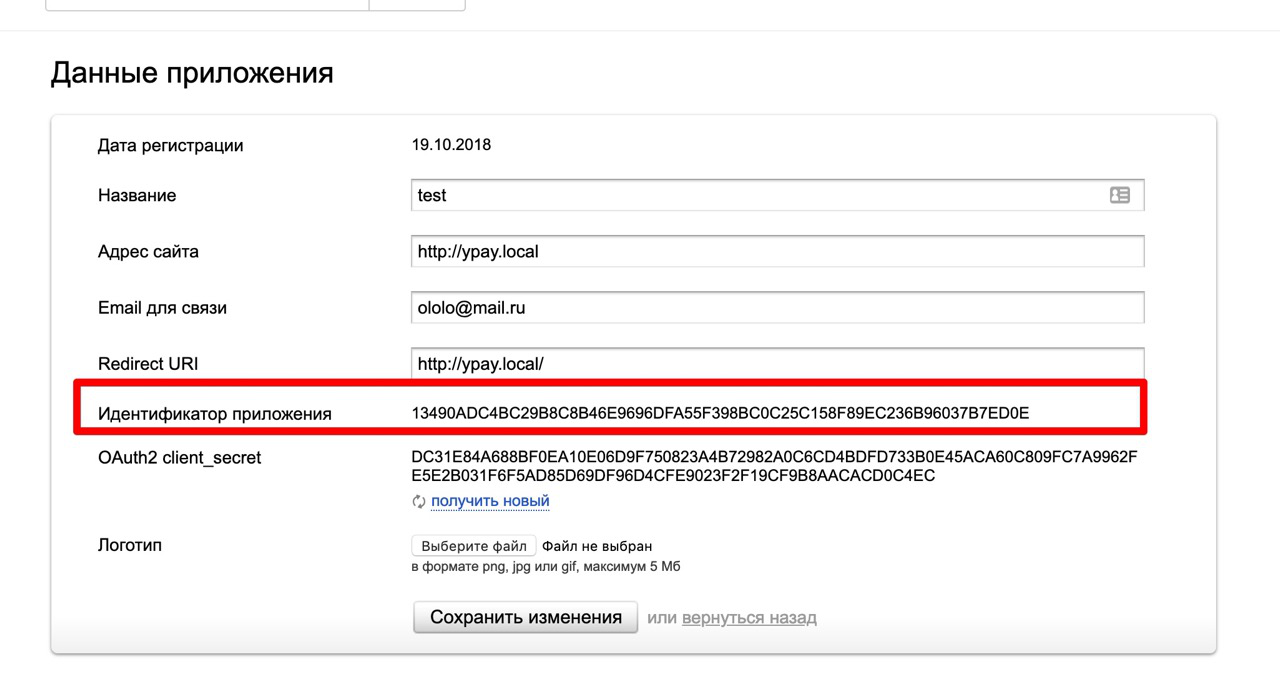Focus the Redirect URI input field
The image size is (1280, 681).
click(x=776, y=364)
